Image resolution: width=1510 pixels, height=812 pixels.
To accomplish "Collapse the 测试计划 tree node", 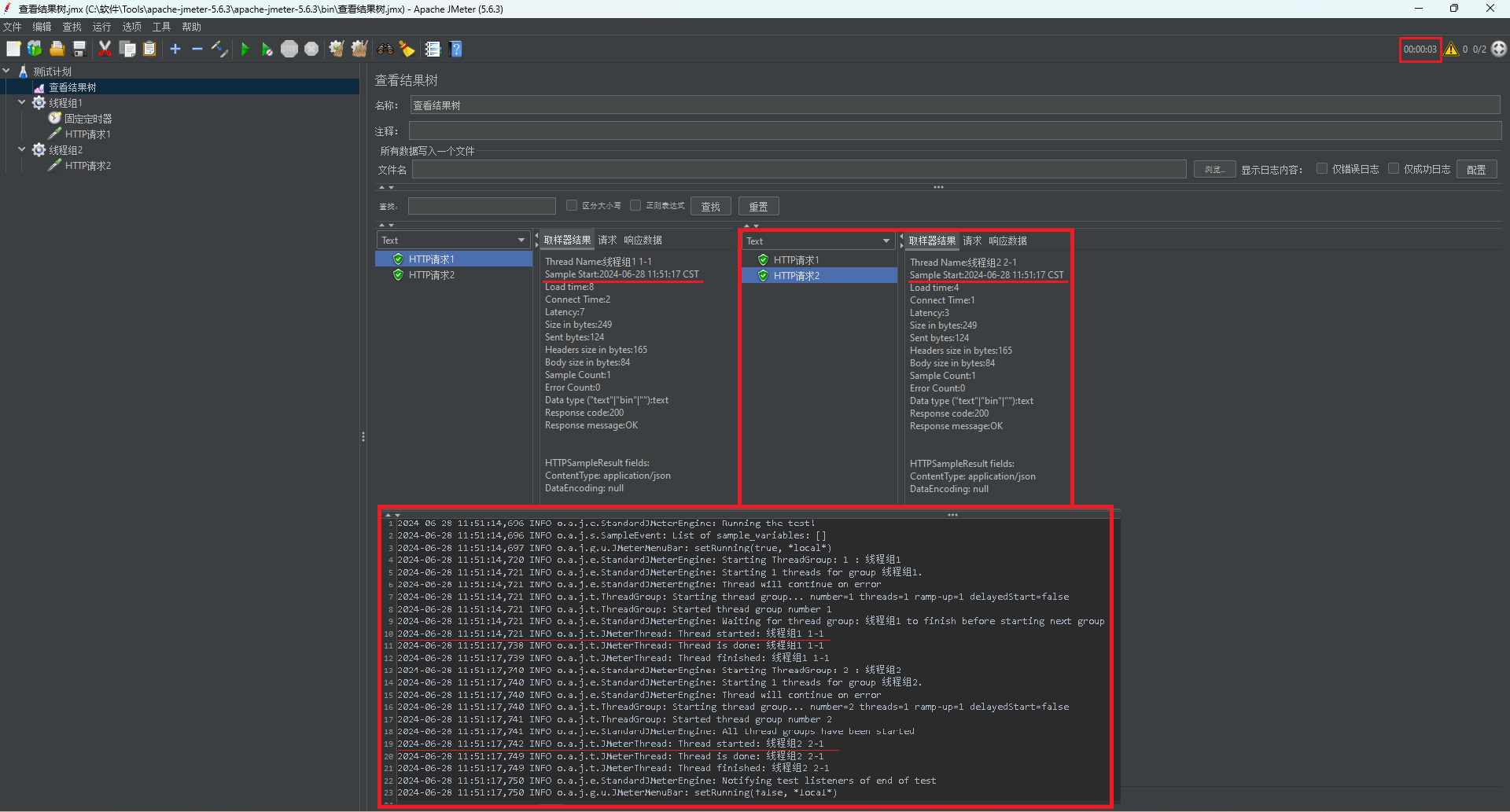I will pyautogui.click(x=6, y=71).
